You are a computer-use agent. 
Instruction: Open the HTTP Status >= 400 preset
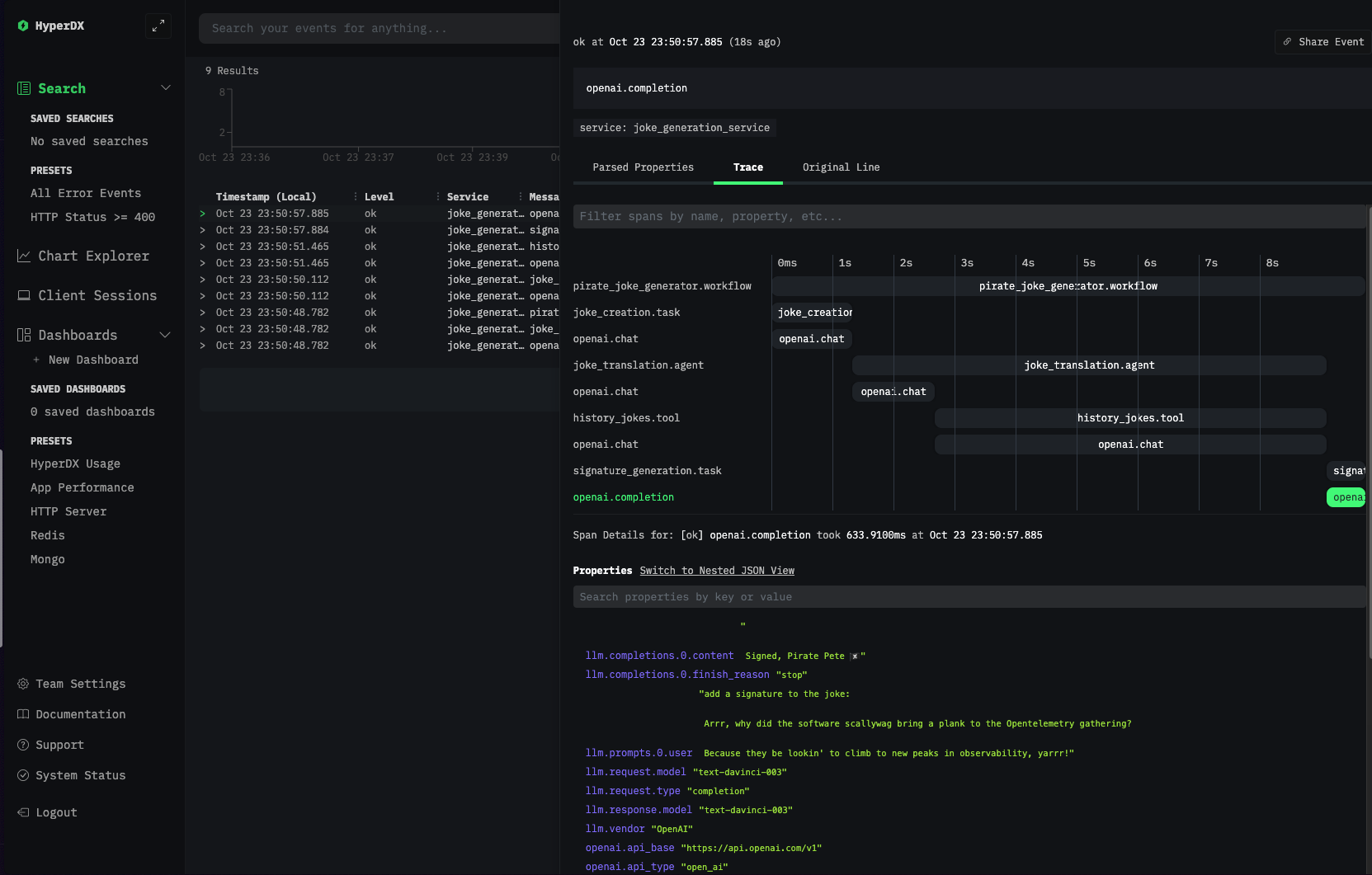[x=92, y=217]
